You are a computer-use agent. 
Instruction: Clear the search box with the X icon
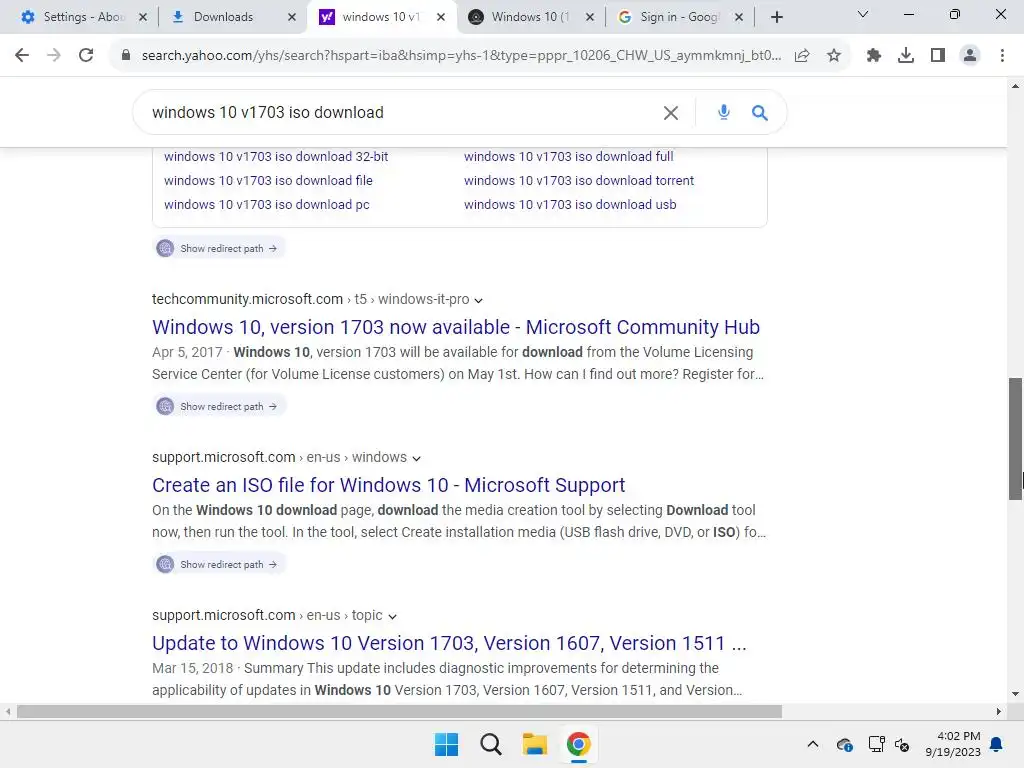pos(671,113)
